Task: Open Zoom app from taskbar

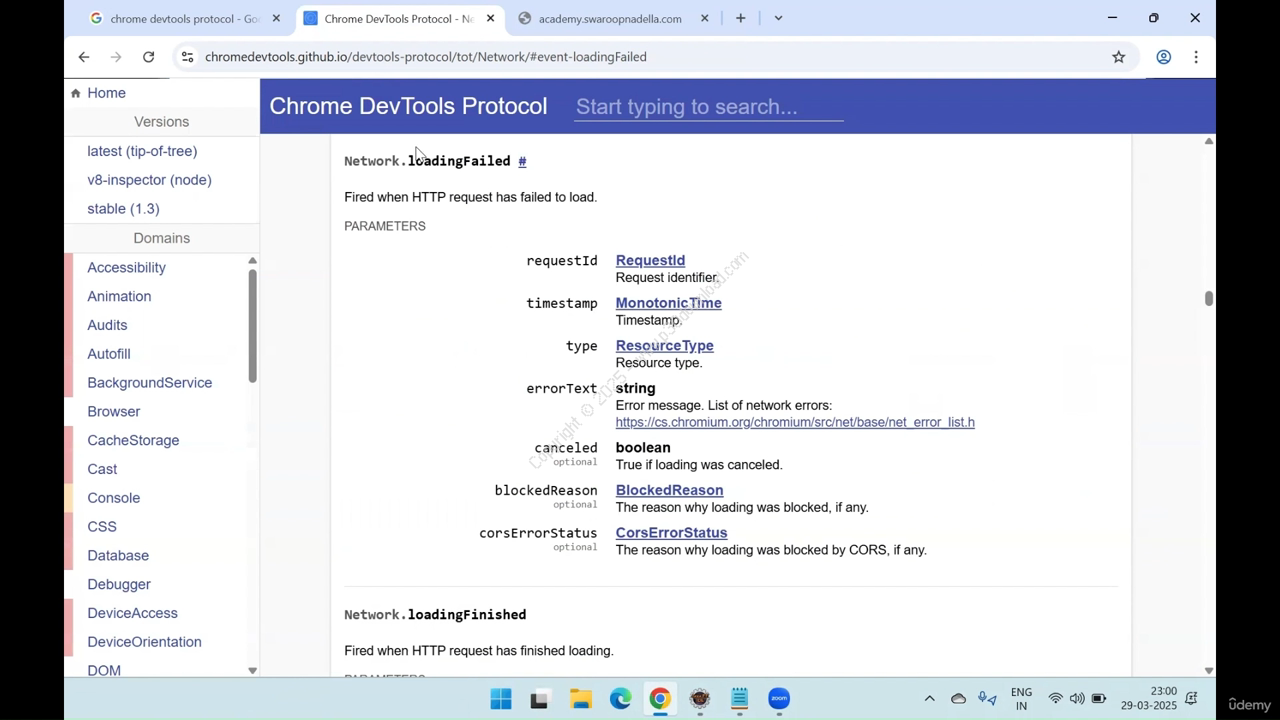Action: (x=779, y=699)
